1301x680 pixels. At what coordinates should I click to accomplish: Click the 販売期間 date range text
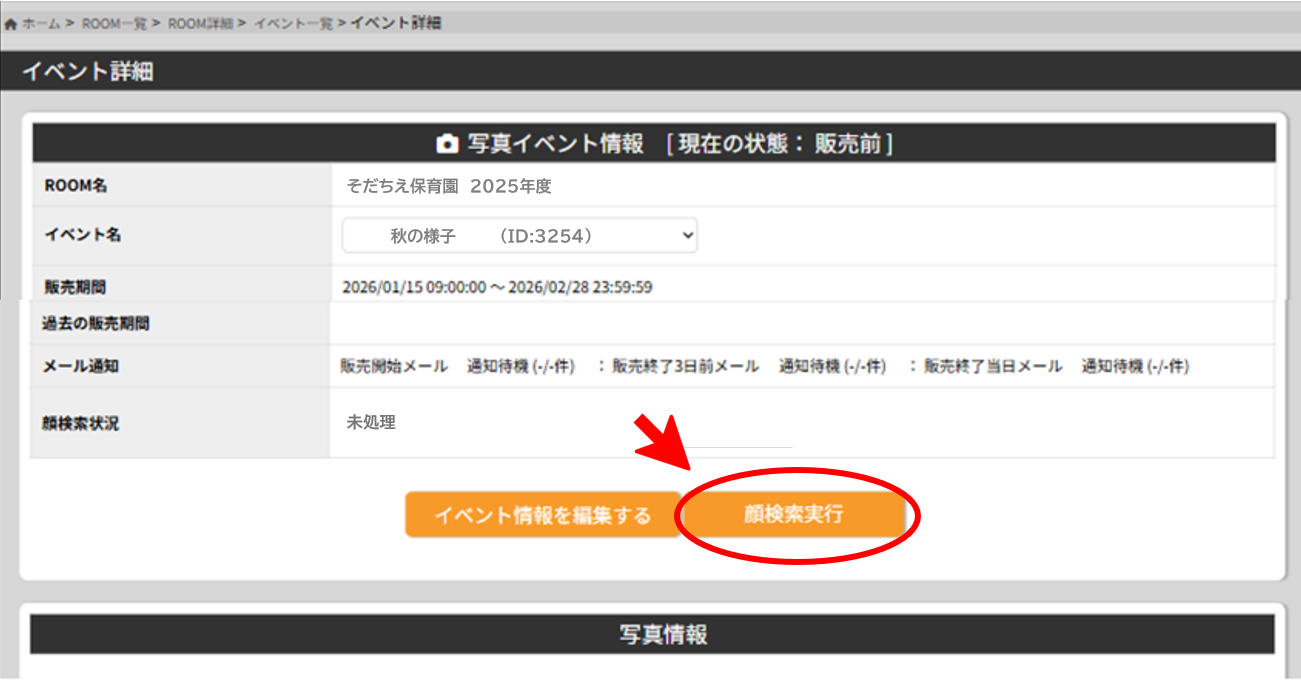[x=497, y=288]
